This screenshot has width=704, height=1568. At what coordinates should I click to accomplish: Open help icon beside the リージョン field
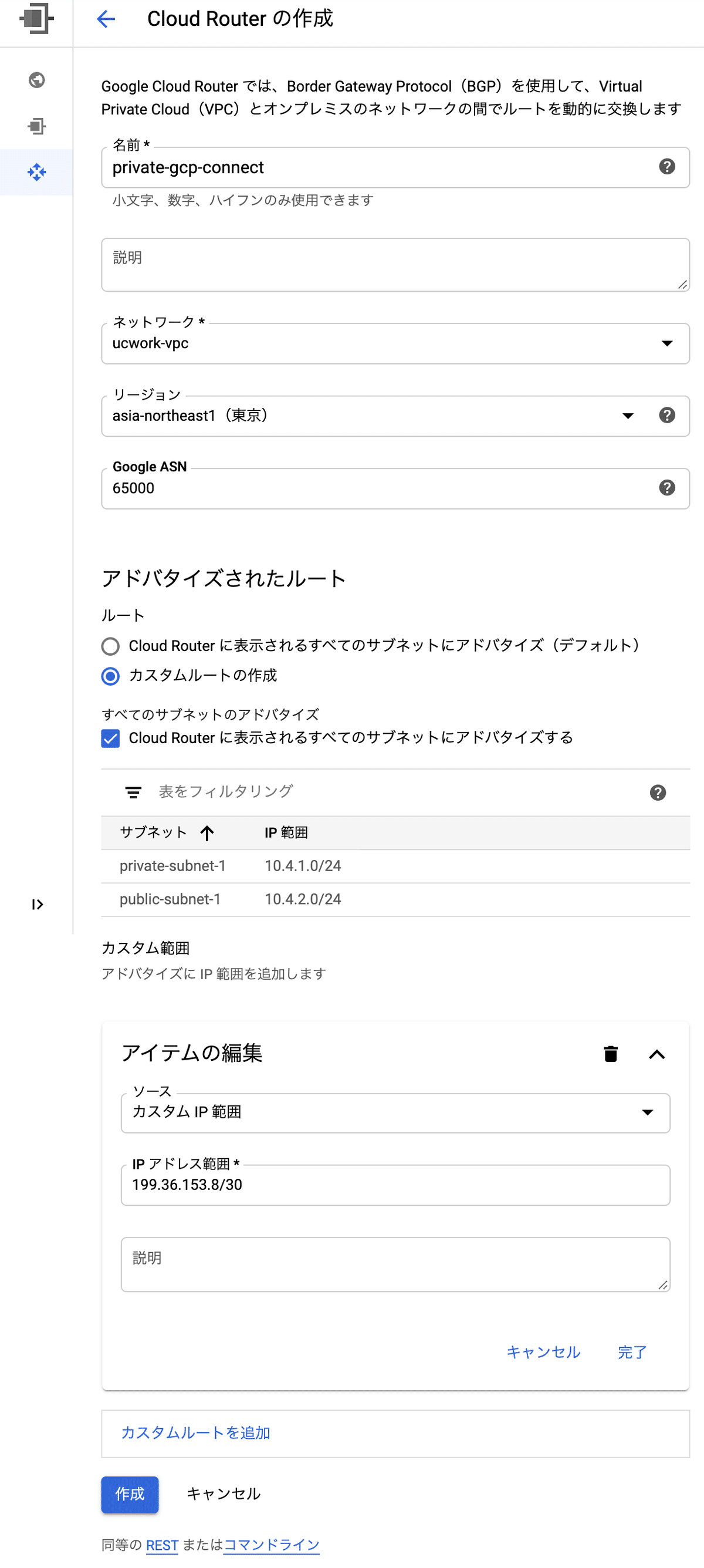(x=667, y=416)
